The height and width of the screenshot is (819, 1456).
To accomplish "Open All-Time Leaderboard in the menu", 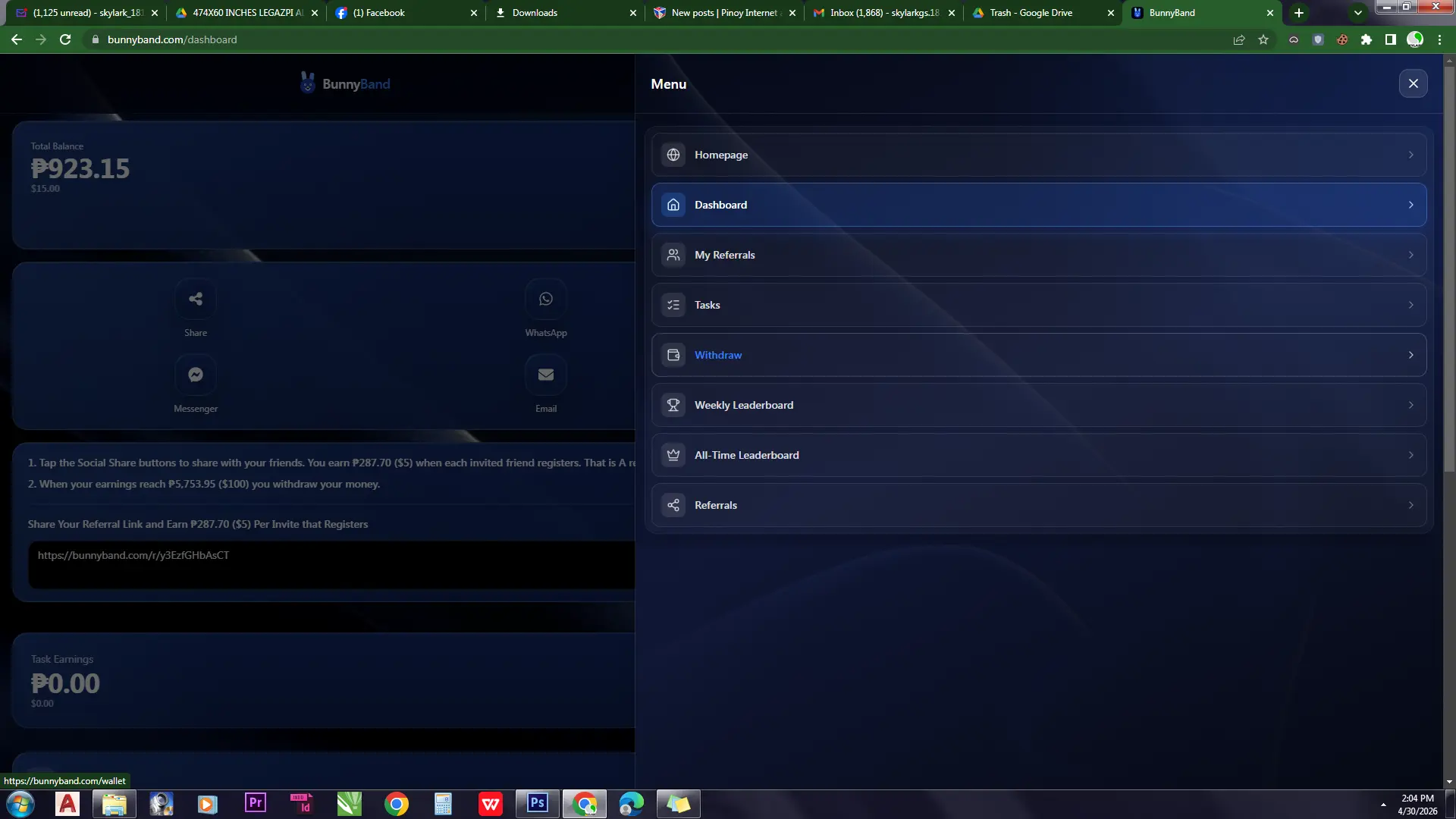I will click(x=1038, y=455).
